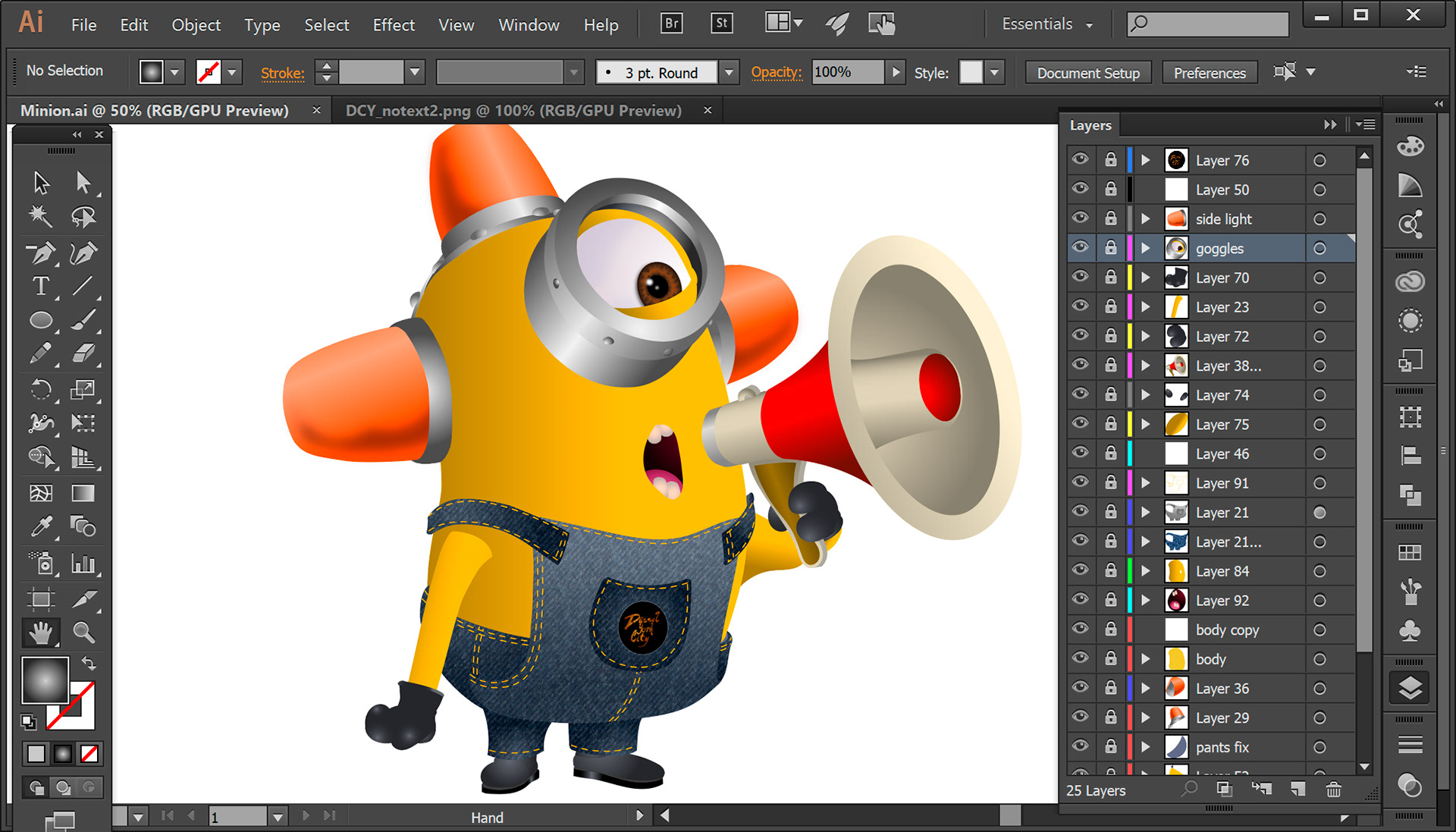Select the Artboard tool
1456x832 pixels.
pyautogui.click(x=41, y=599)
